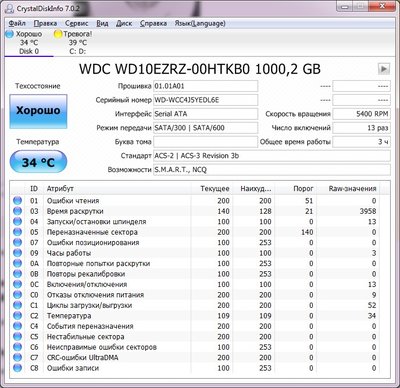The height and width of the screenshot is (388, 400).
Task: Click the raw value 3958
Action: (368, 211)
